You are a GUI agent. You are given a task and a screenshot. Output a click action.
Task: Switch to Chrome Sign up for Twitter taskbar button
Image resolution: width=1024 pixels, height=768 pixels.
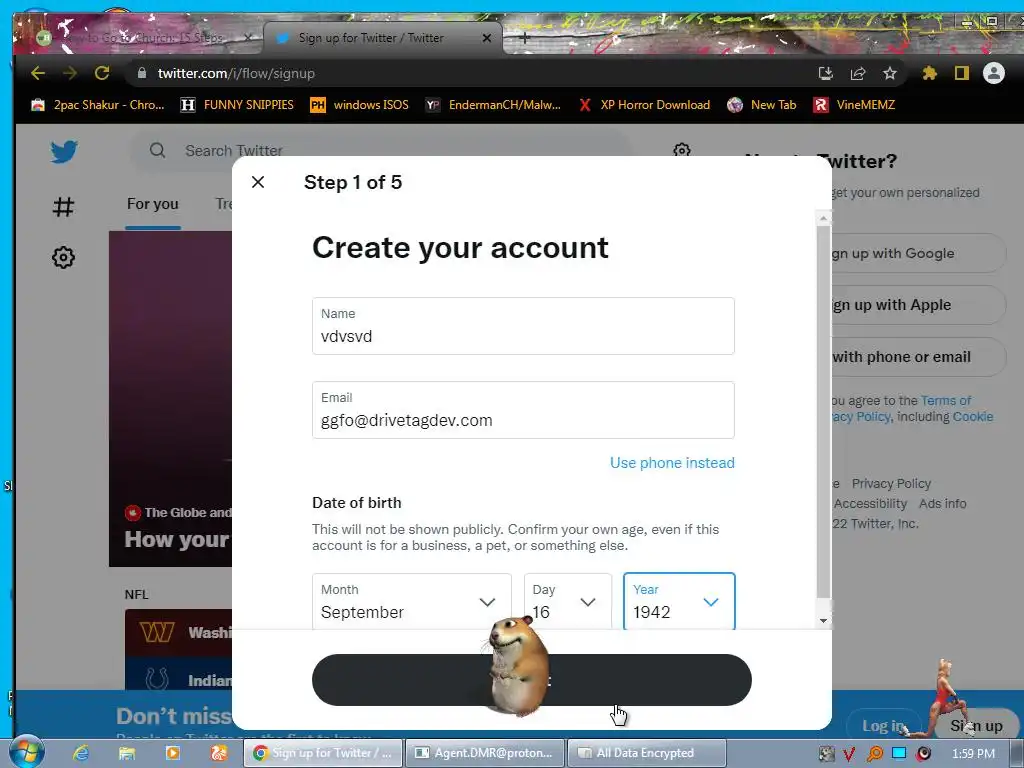click(x=324, y=753)
